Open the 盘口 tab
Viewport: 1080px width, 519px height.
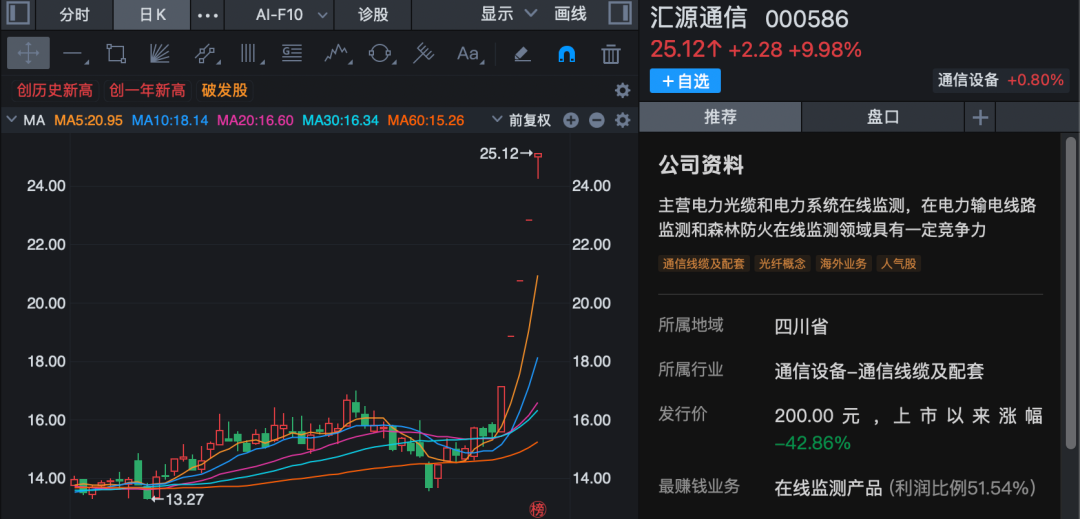(x=883, y=117)
